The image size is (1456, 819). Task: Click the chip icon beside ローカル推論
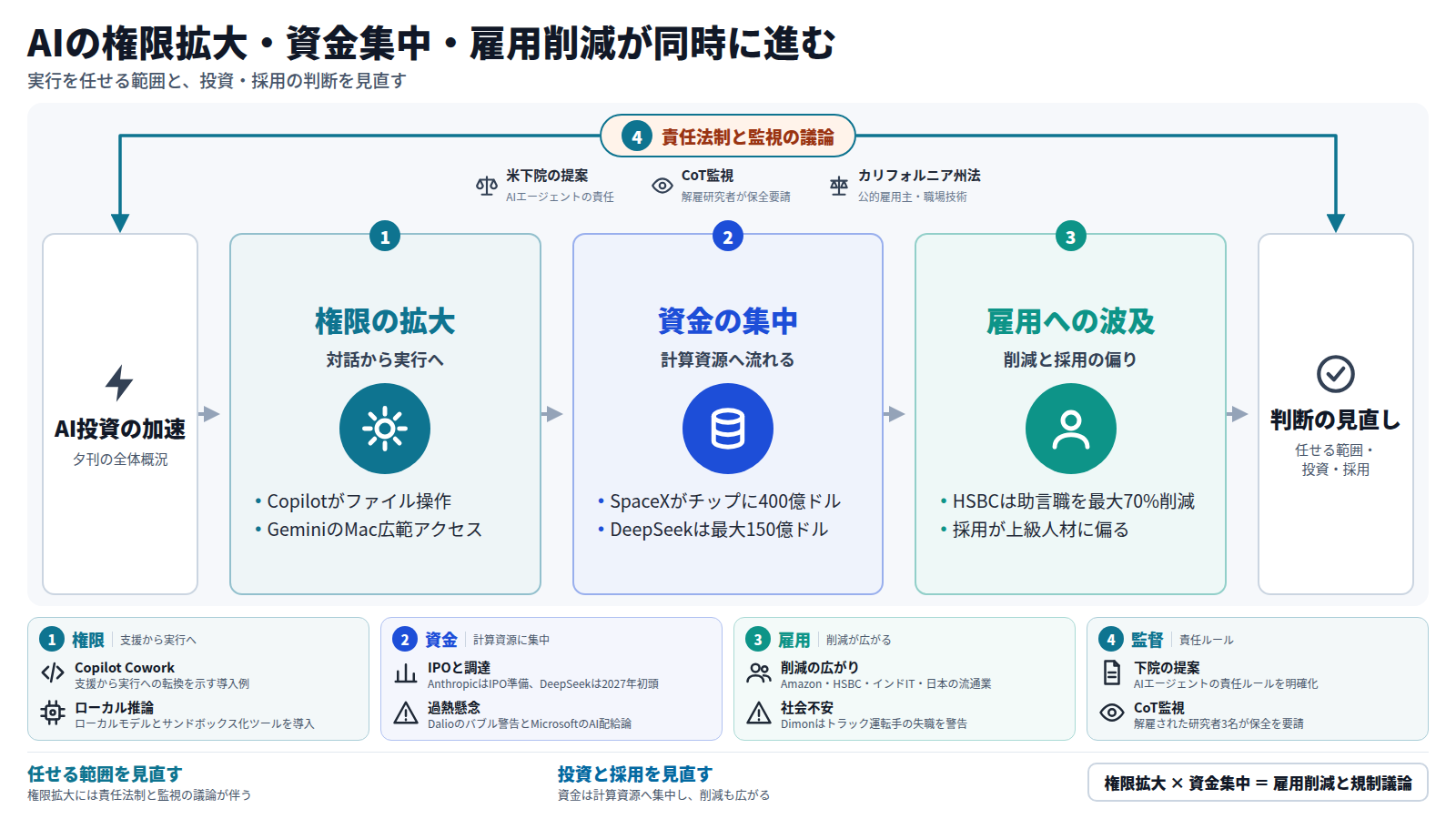click(x=53, y=713)
